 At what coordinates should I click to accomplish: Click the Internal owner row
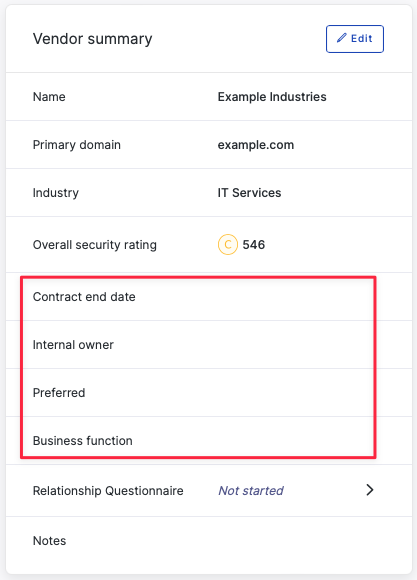[x=209, y=345]
